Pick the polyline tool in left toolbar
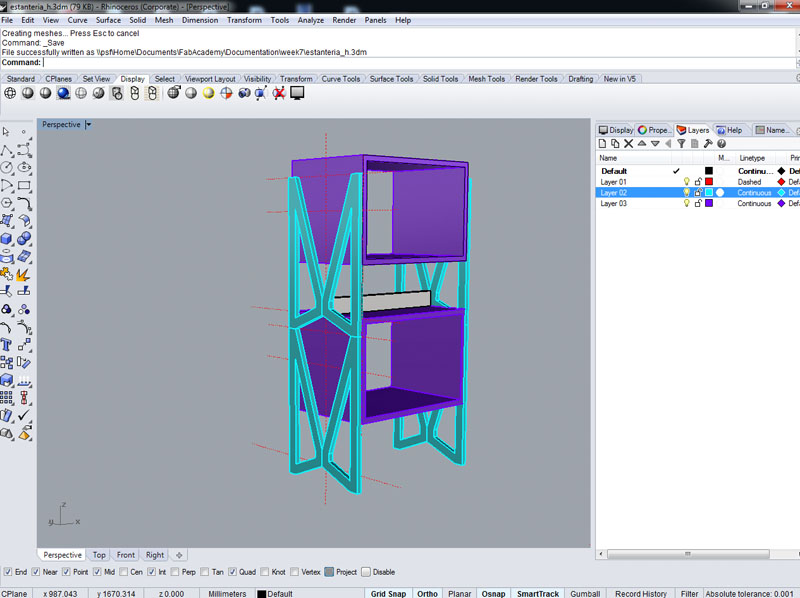 pos(7,151)
